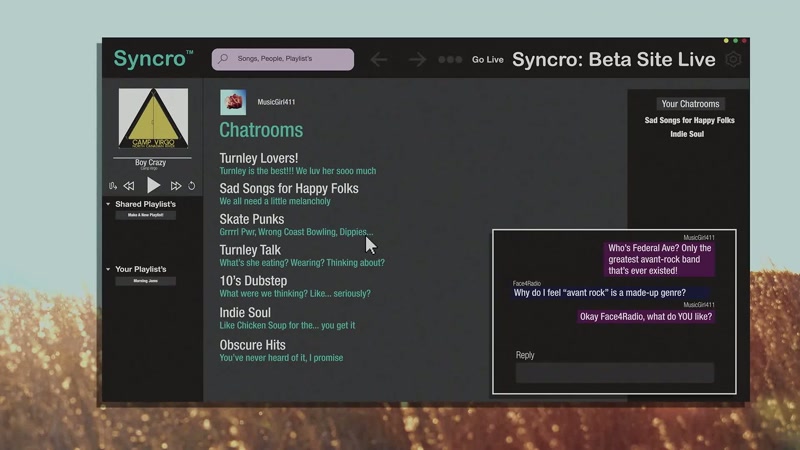Click the song progress bar under album art
Viewport: 800px width, 450px height.
(x=153, y=158)
